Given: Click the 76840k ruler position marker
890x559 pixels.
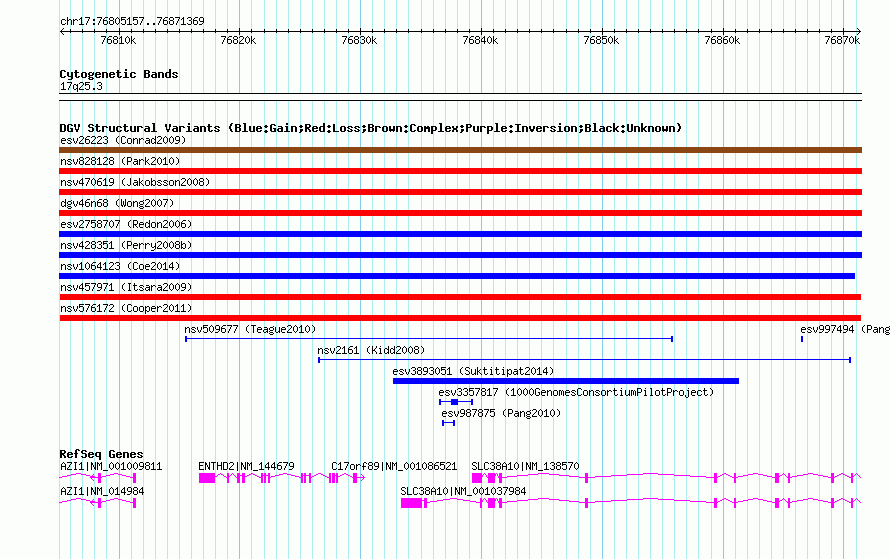Looking at the screenshot, I should point(480,40).
